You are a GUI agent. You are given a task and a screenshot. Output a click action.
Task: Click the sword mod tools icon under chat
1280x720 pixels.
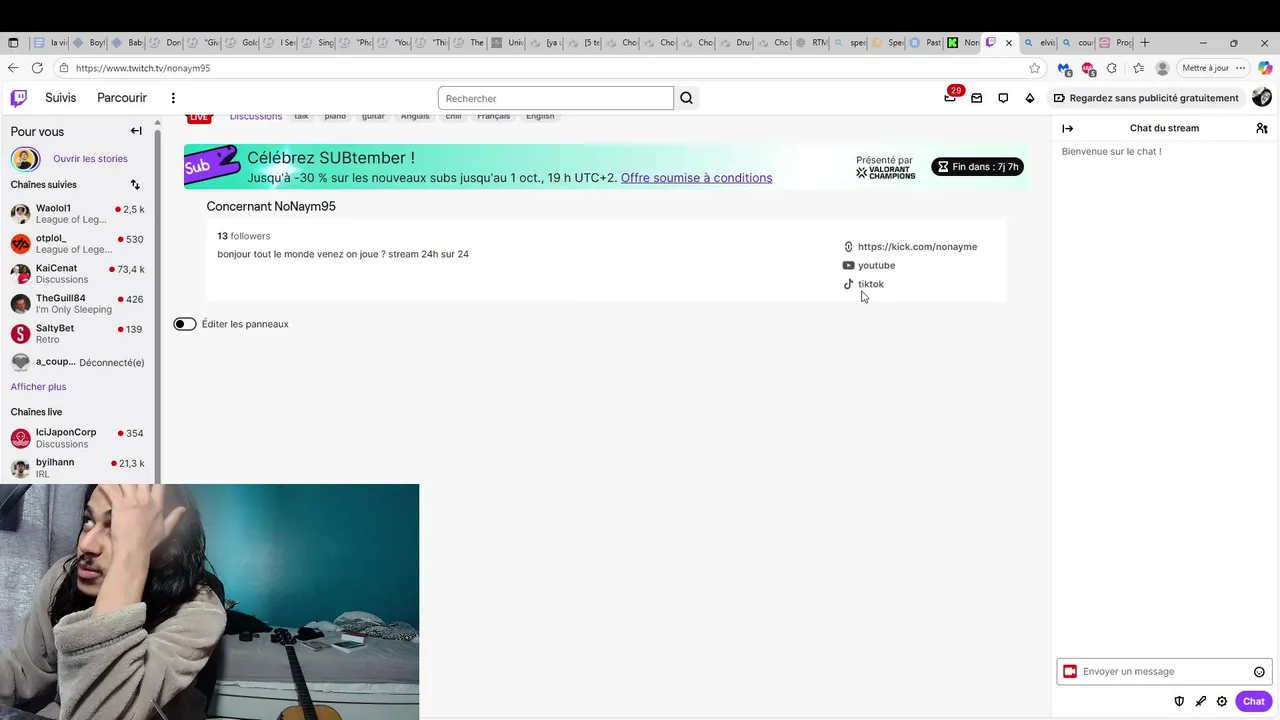pos(1200,701)
